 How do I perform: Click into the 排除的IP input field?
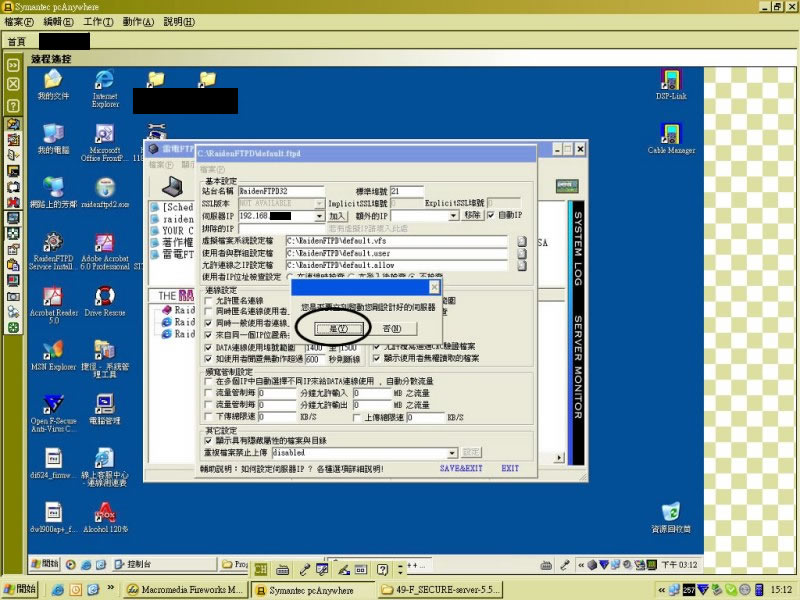coord(281,229)
